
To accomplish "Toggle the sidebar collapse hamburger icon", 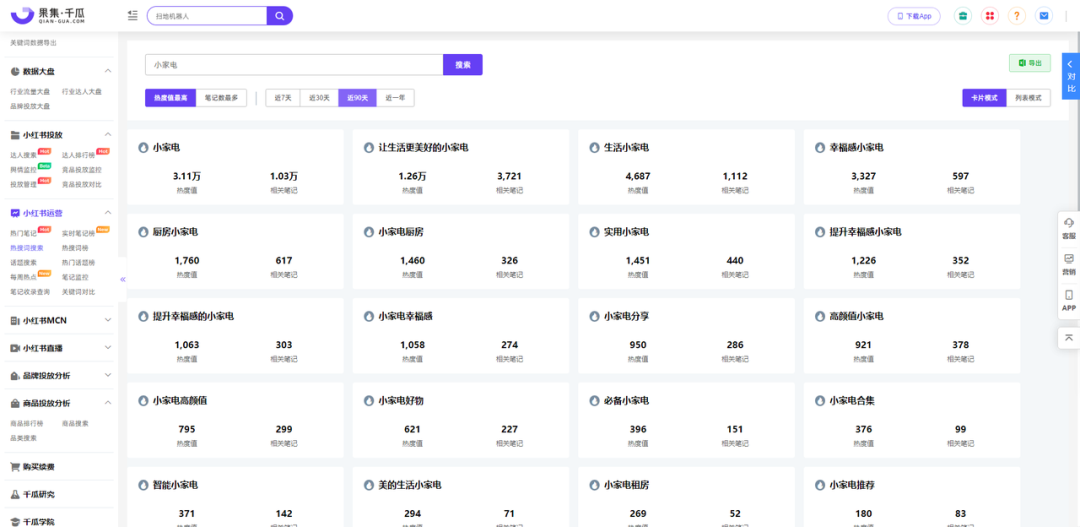I will tap(133, 16).
